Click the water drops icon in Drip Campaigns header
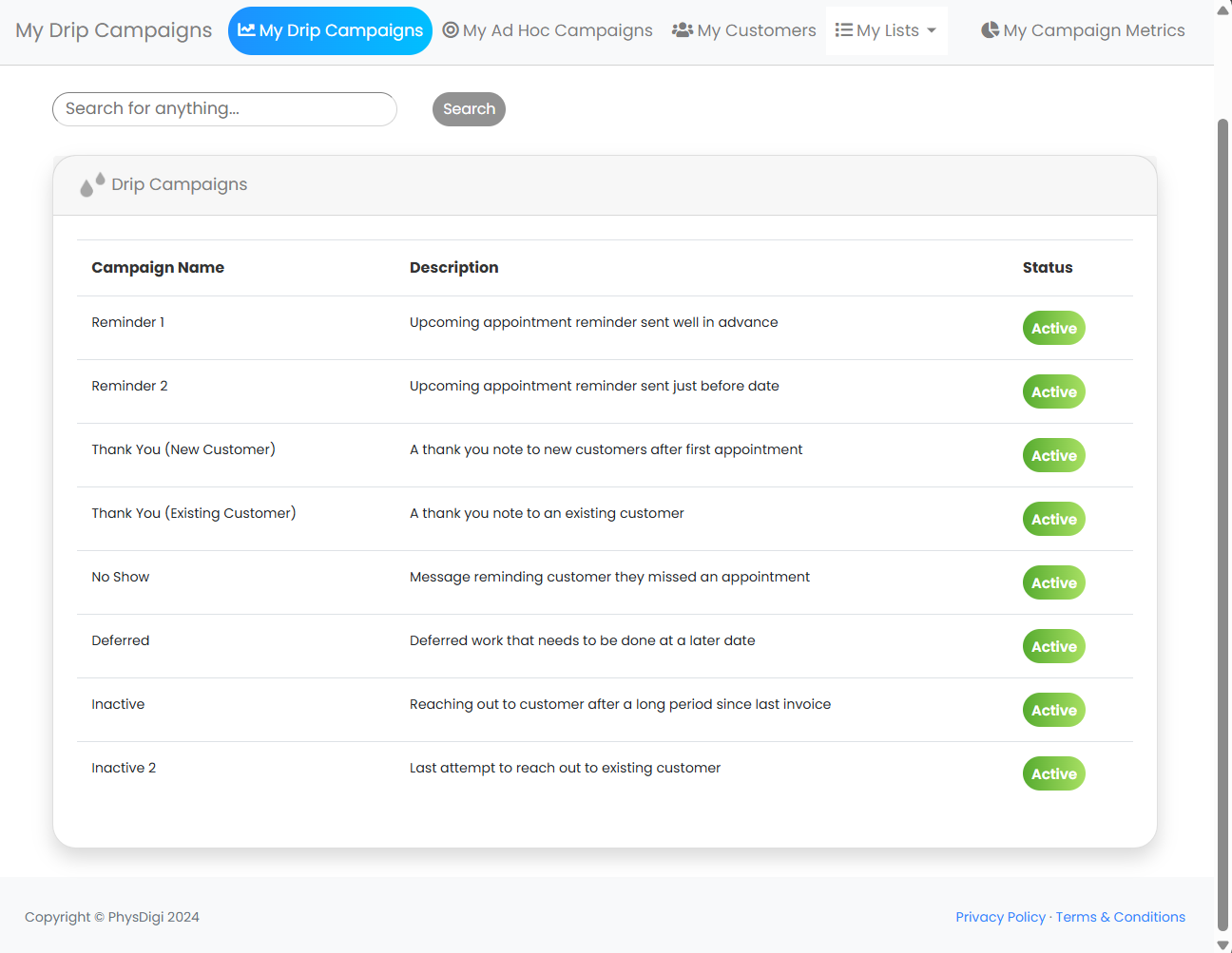Viewport: 1232px width, 953px height. pyautogui.click(x=92, y=184)
